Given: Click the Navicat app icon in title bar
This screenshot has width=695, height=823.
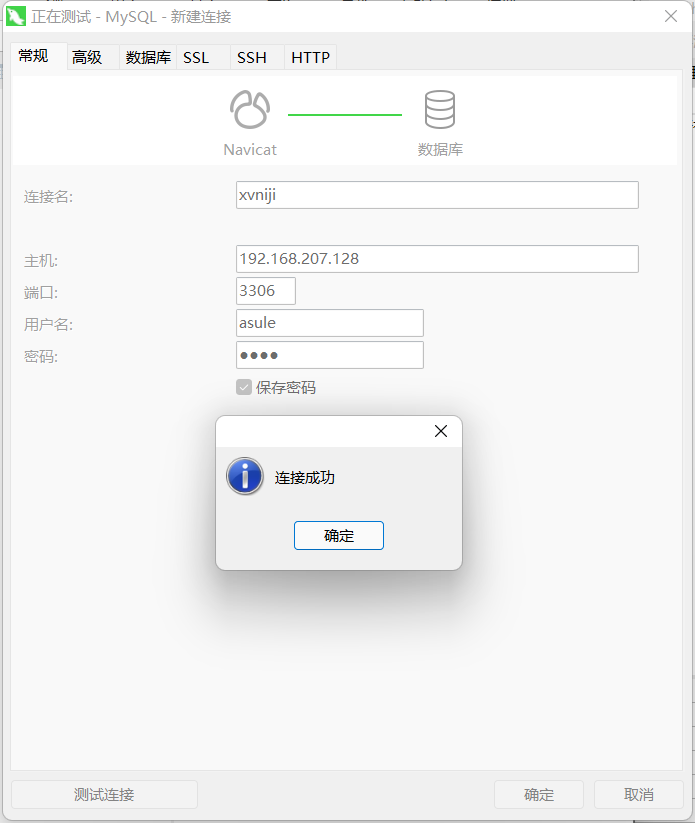Looking at the screenshot, I should click(16, 16).
